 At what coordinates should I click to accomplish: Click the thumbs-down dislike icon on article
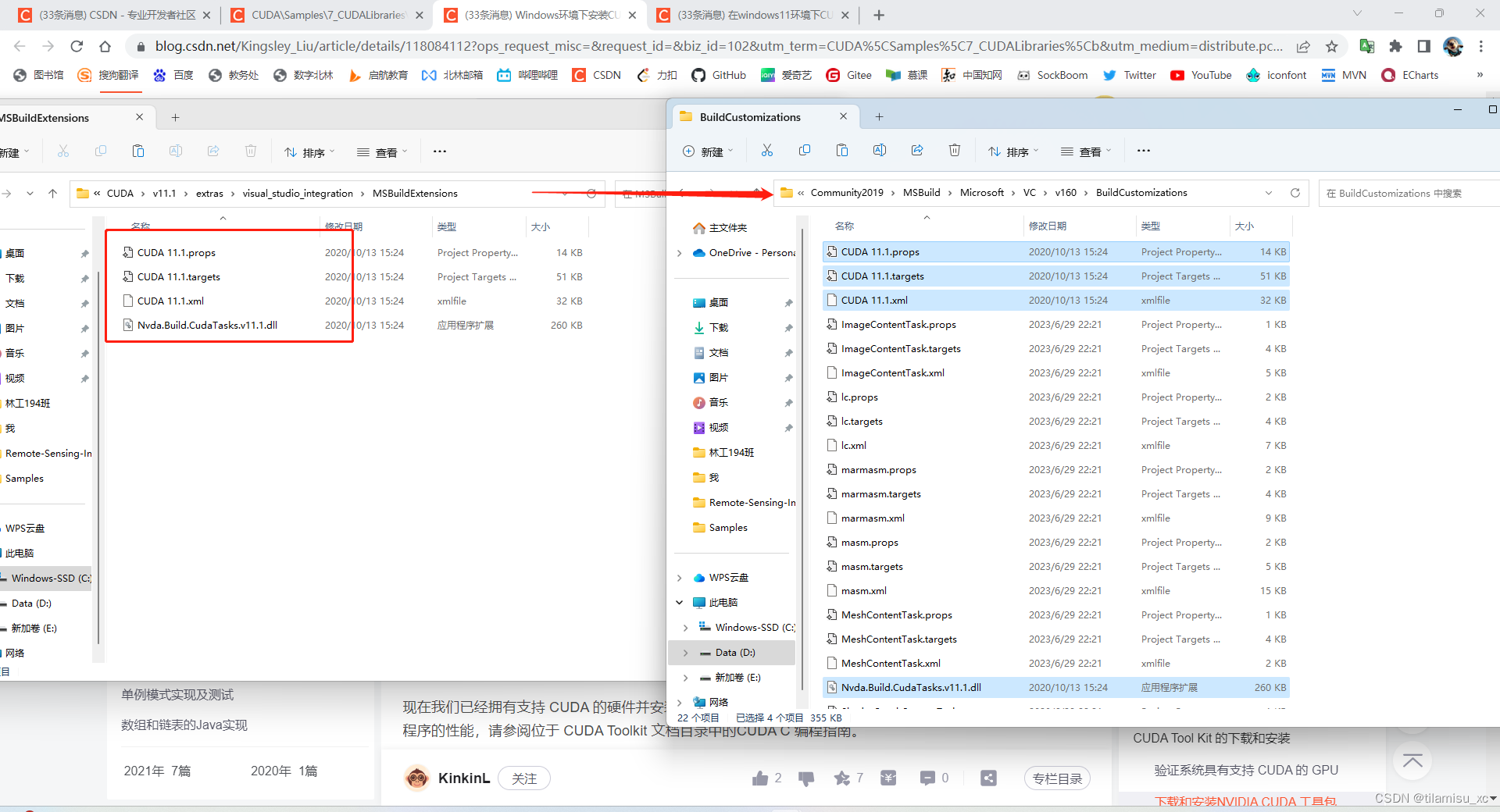click(x=806, y=778)
